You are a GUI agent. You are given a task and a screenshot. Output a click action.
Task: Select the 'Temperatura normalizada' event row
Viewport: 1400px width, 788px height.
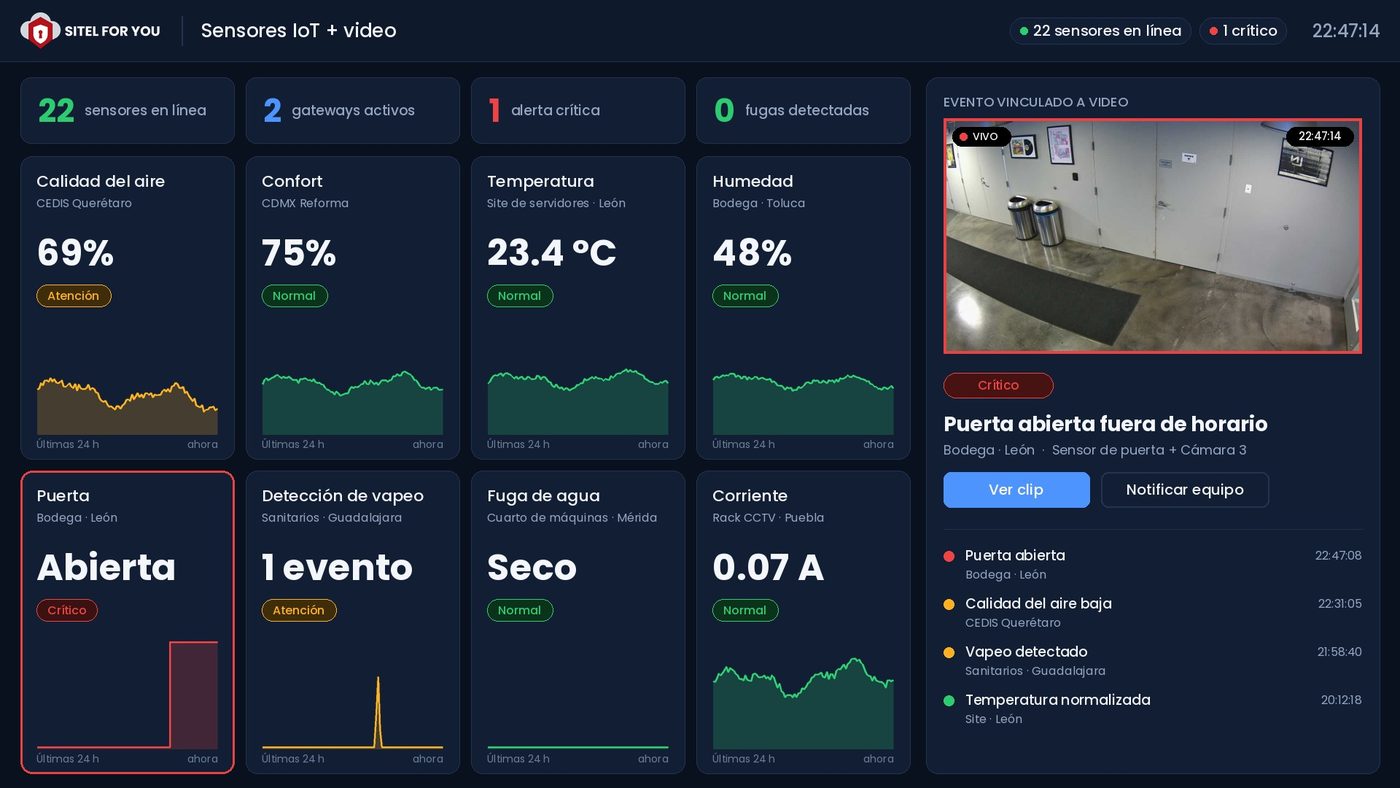coord(1152,709)
